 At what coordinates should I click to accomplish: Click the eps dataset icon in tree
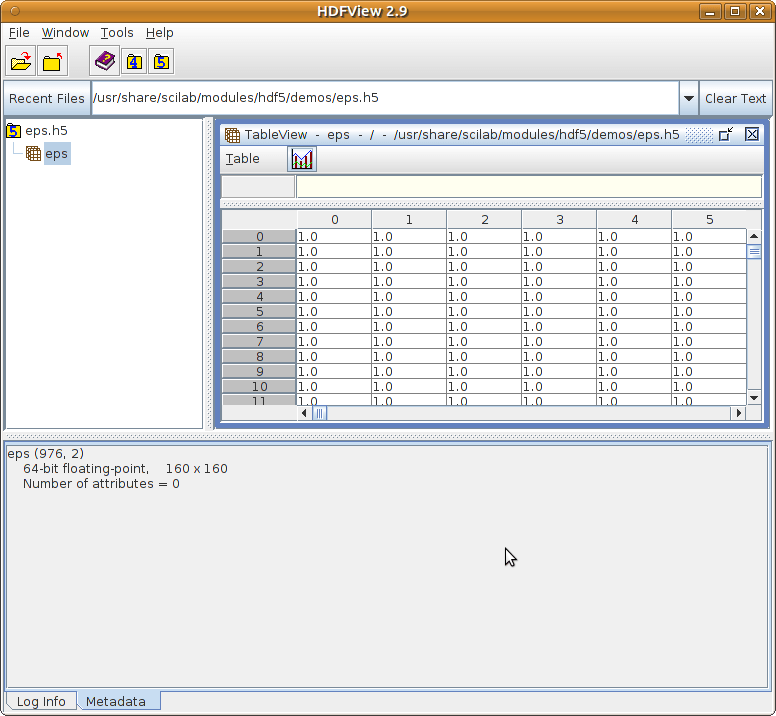[33, 153]
